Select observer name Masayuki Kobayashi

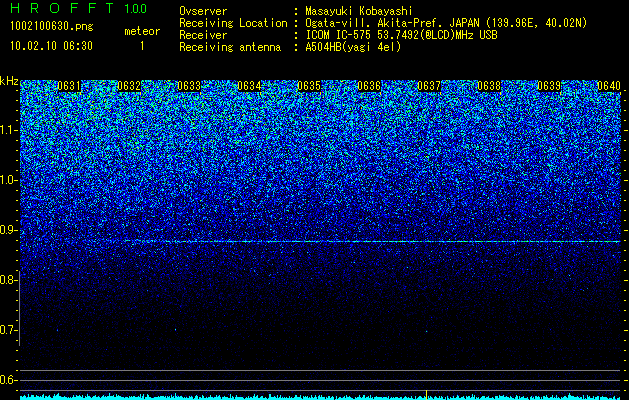point(359,12)
